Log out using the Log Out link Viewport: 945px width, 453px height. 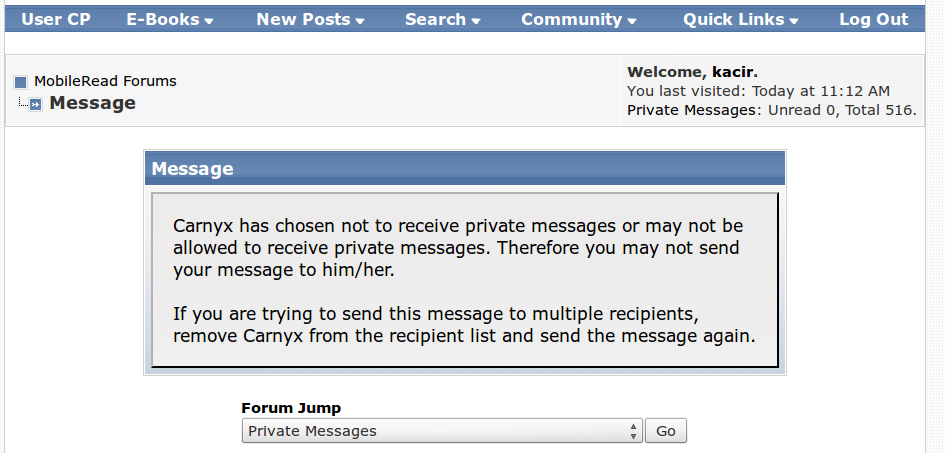pos(873,19)
